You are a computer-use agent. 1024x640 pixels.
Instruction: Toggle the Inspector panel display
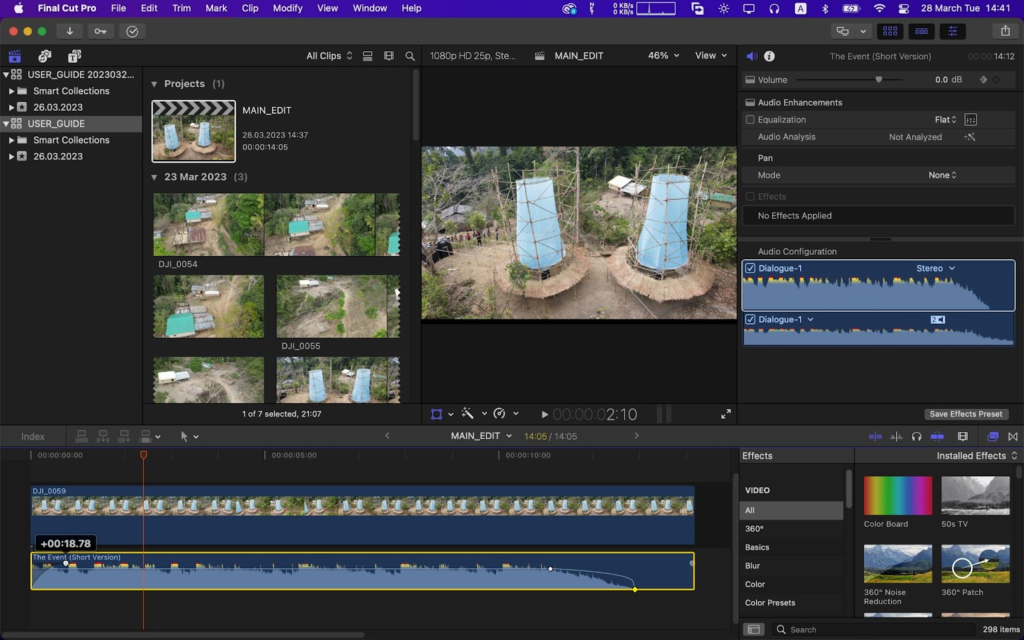(953, 31)
